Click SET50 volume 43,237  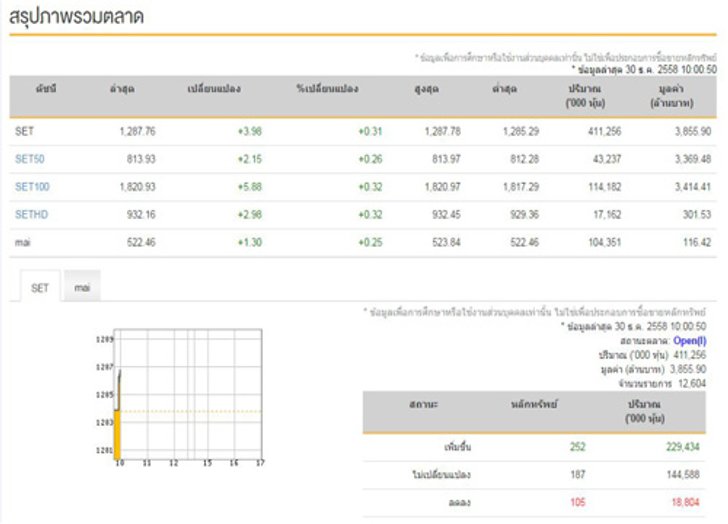607,159
